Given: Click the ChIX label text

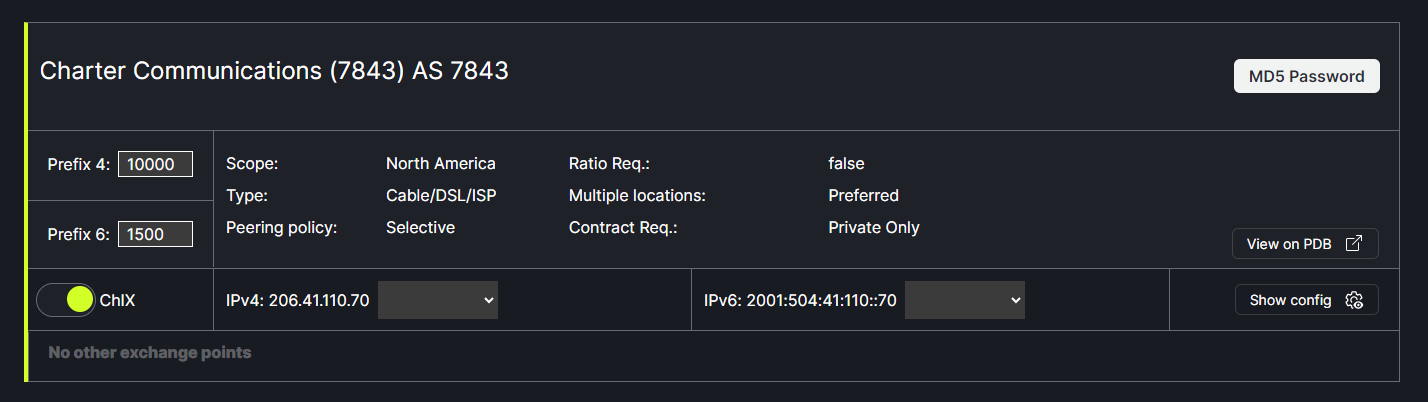Looking at the screenshot, I should (x=117, y=300).
